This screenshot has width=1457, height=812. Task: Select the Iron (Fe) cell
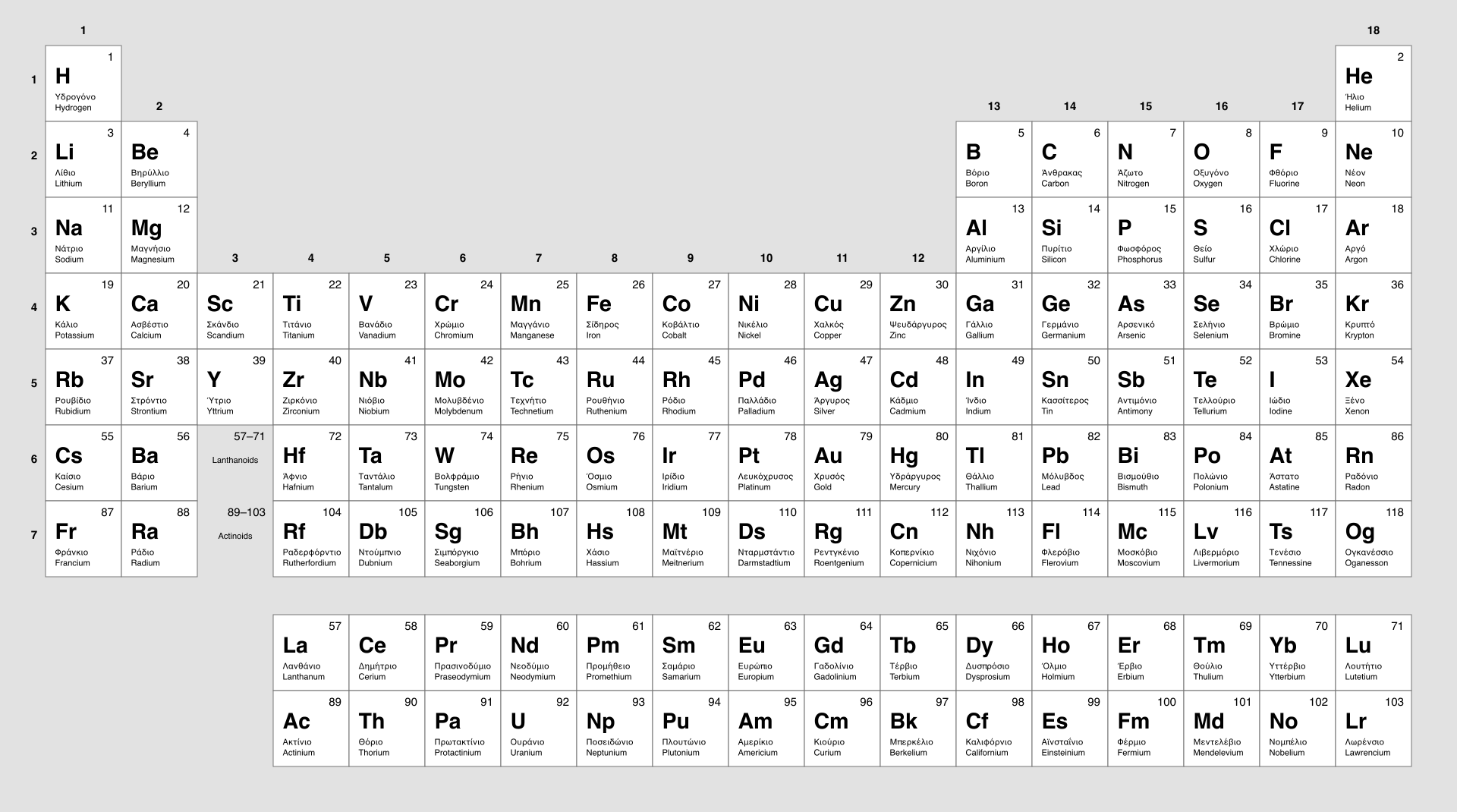[x=615, y=311]
